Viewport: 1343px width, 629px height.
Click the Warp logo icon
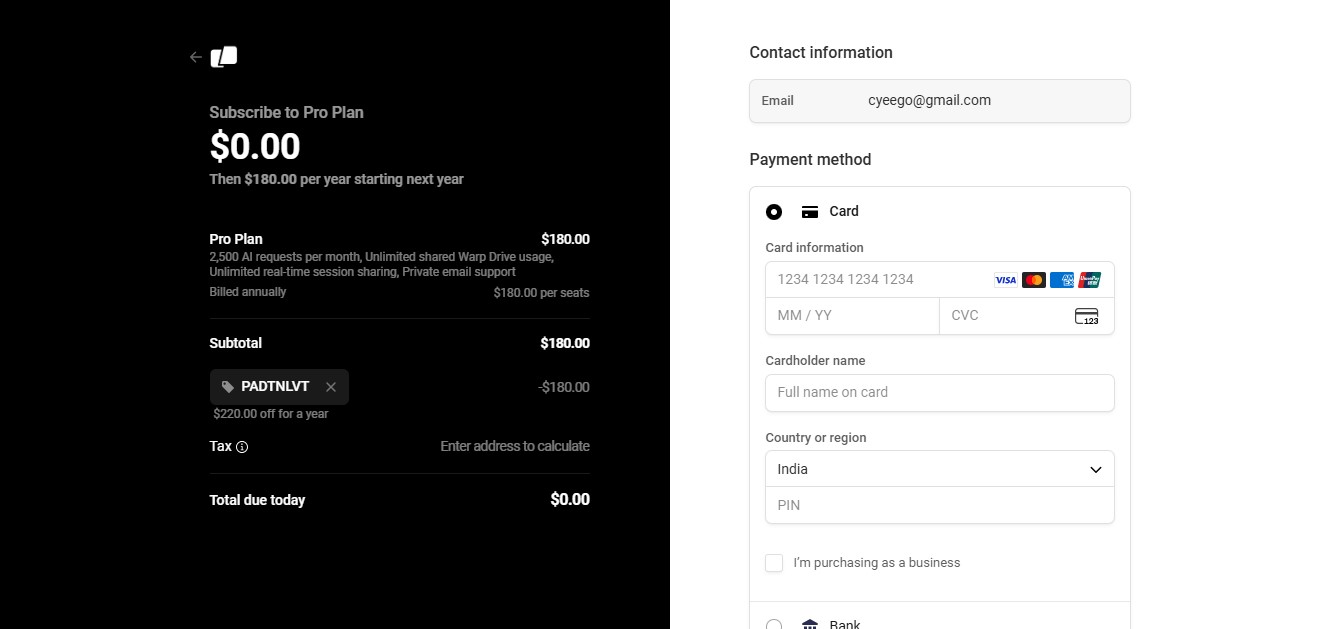click(224, 57)
